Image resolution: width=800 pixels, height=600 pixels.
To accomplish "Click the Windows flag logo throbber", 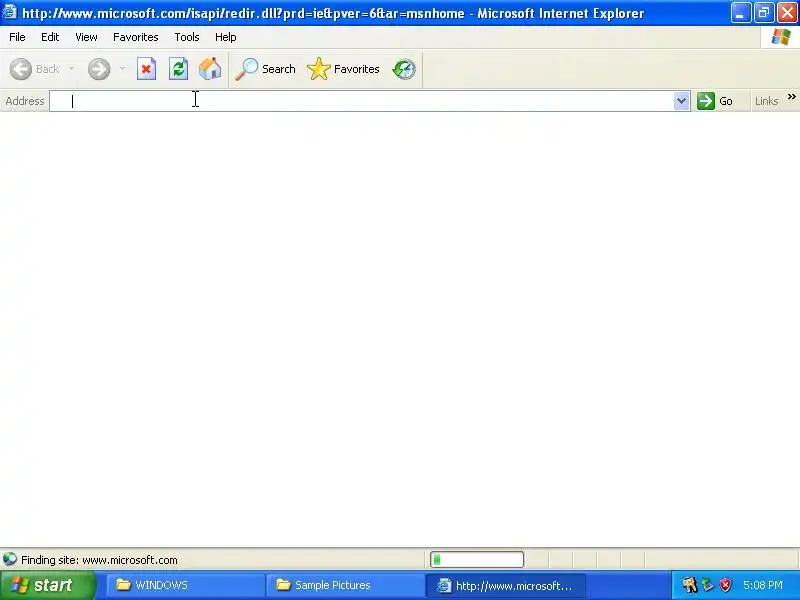I will [x=781, y=37].
